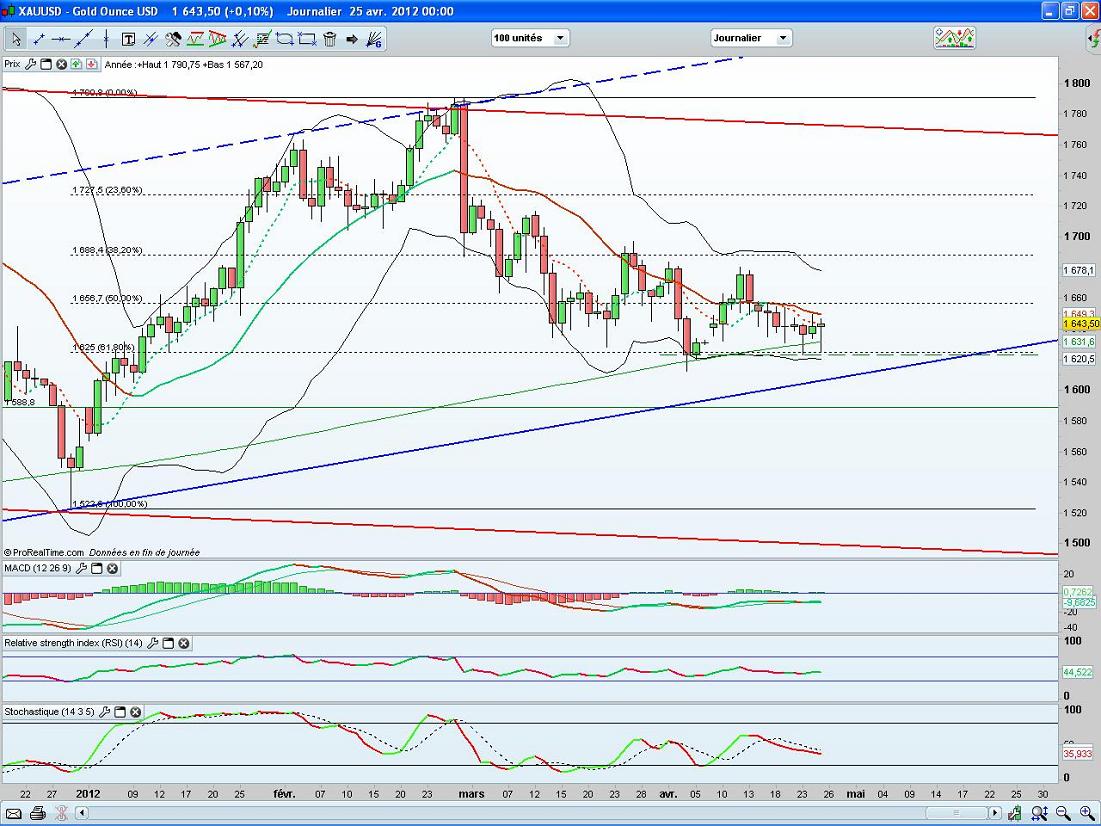1101x826 pixels.
Task: Click the Prix panel label
Action: click(12, 64)
